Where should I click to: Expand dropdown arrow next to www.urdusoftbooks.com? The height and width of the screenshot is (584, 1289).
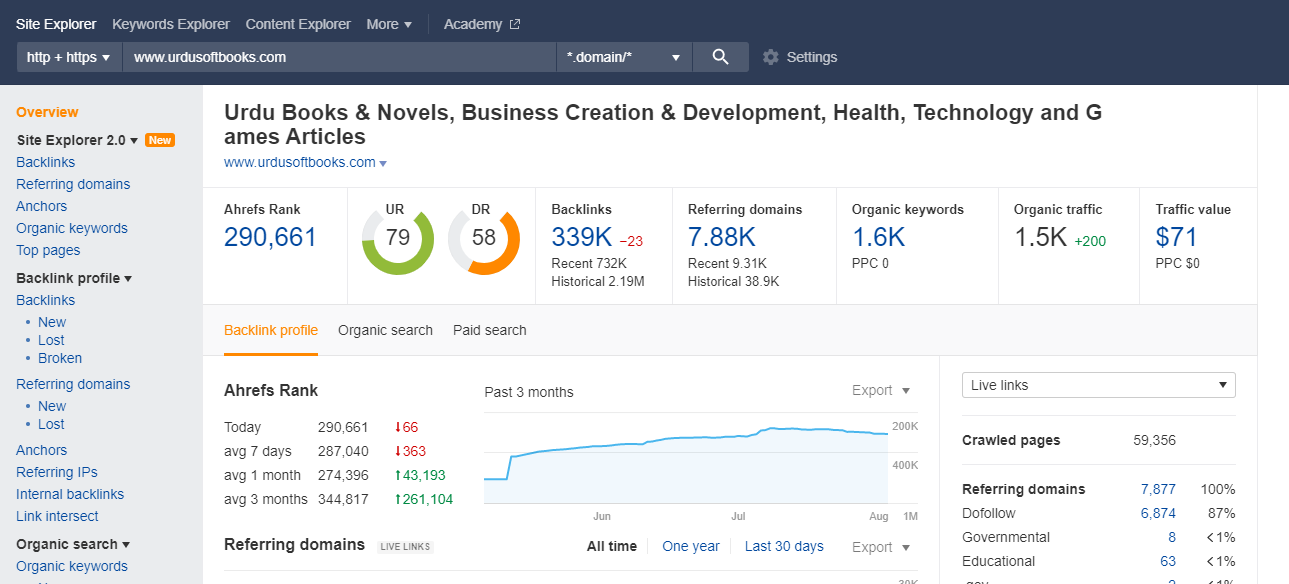point(383,163)
